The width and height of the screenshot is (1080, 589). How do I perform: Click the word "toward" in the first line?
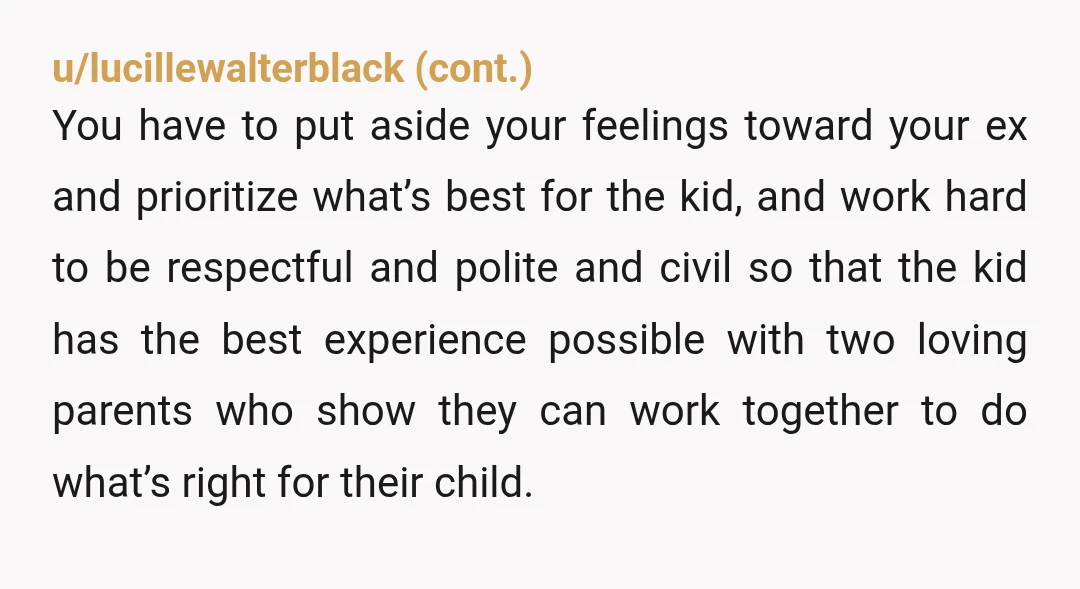[x=808, y=127]
